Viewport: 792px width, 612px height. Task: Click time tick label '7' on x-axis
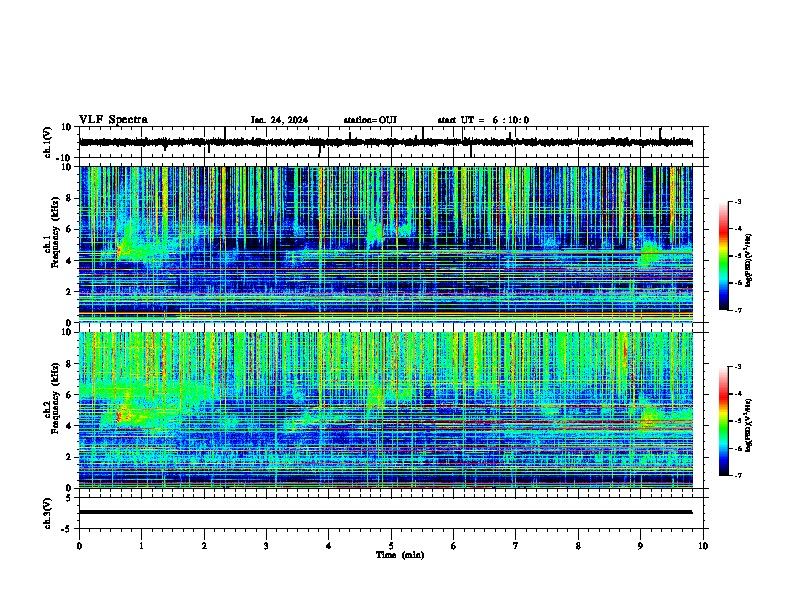click(516, 546)
